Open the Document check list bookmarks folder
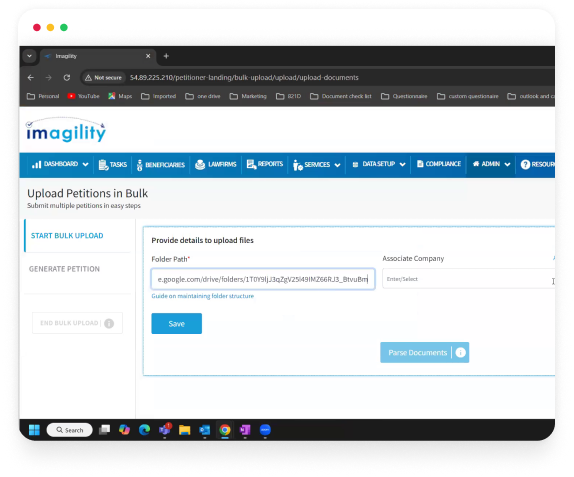This screenshot has height=477, width=574. [341, 96]
